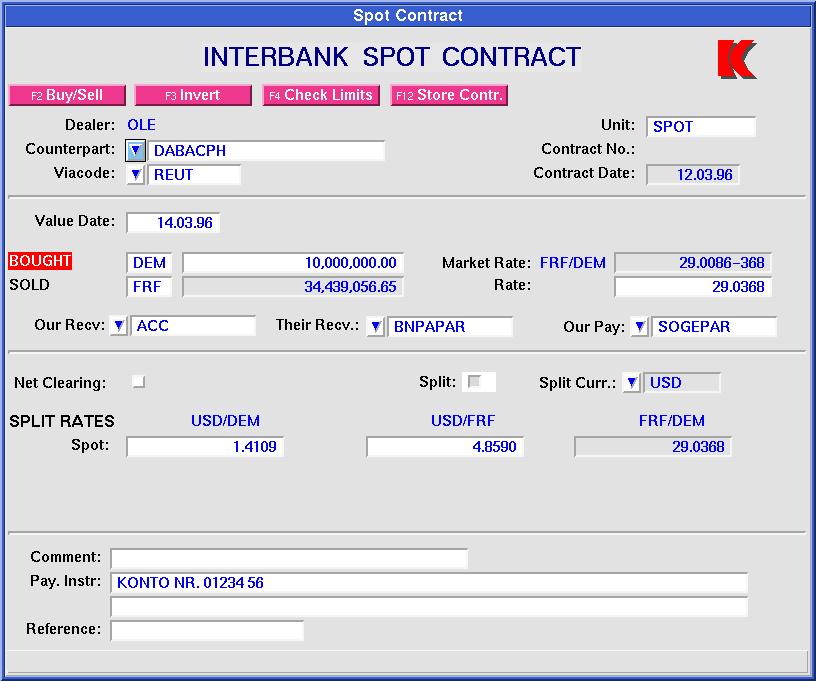Click the empty Reference field
This screenshot has height=681, width=816.
pos(207,631)
